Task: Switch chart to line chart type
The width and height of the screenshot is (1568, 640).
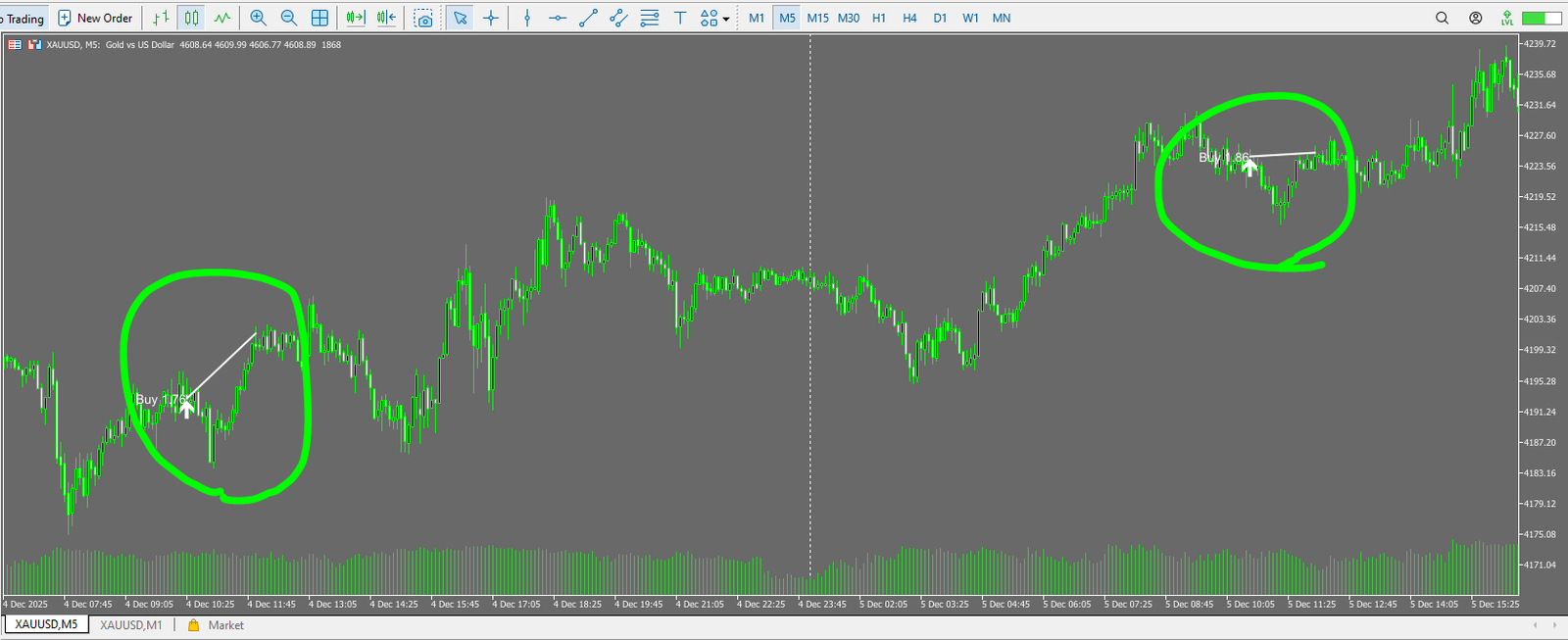Action: (x=223, y=18)
